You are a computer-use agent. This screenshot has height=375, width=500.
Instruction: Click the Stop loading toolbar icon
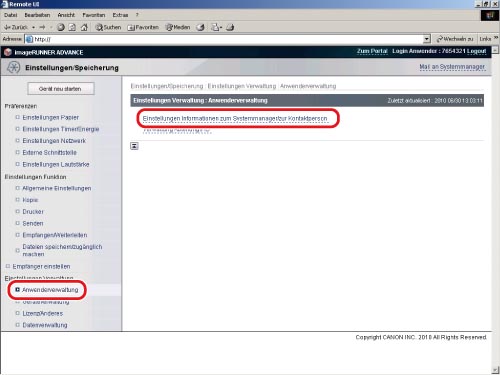(x=61, y=27)
